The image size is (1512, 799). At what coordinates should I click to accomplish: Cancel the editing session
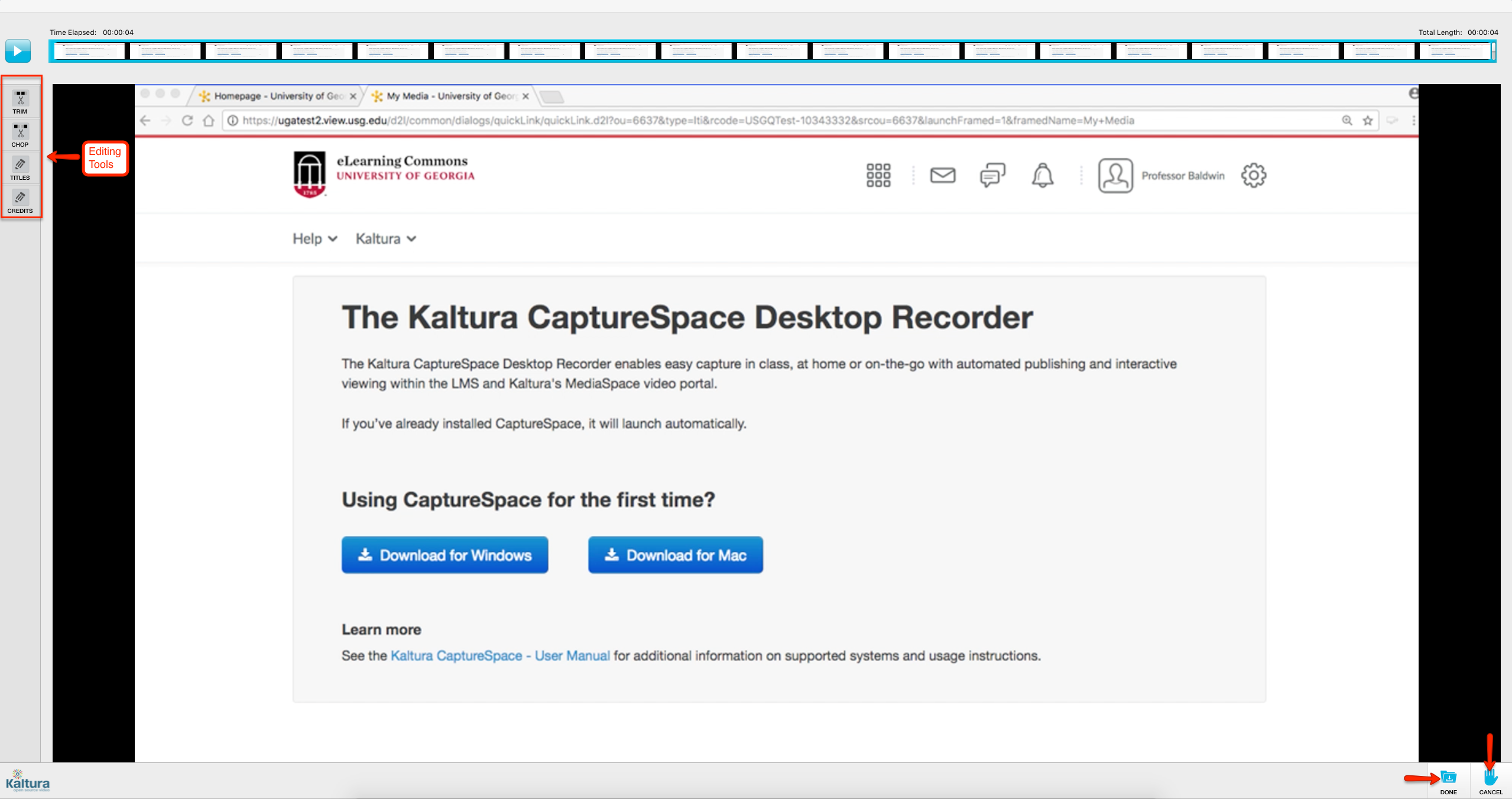pos(1491,782)
